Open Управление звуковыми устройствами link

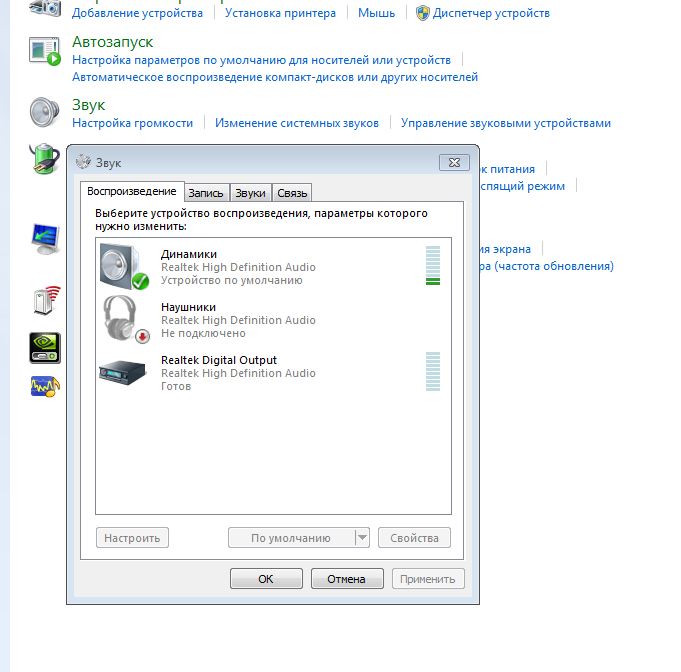click(x=506, y=123)
